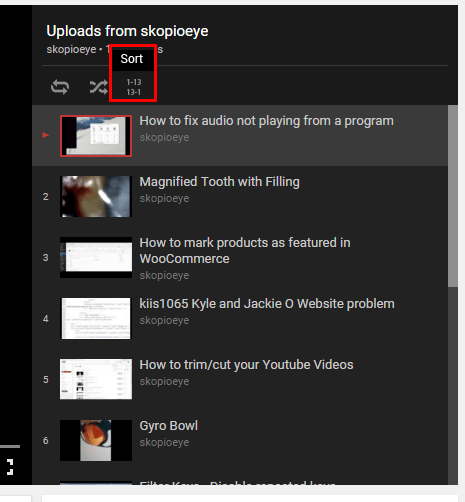Click skopioeye under How to trim/cut your Youtube Videos
This screenshot has height=502, width=465.
click(x=164, y=381)
